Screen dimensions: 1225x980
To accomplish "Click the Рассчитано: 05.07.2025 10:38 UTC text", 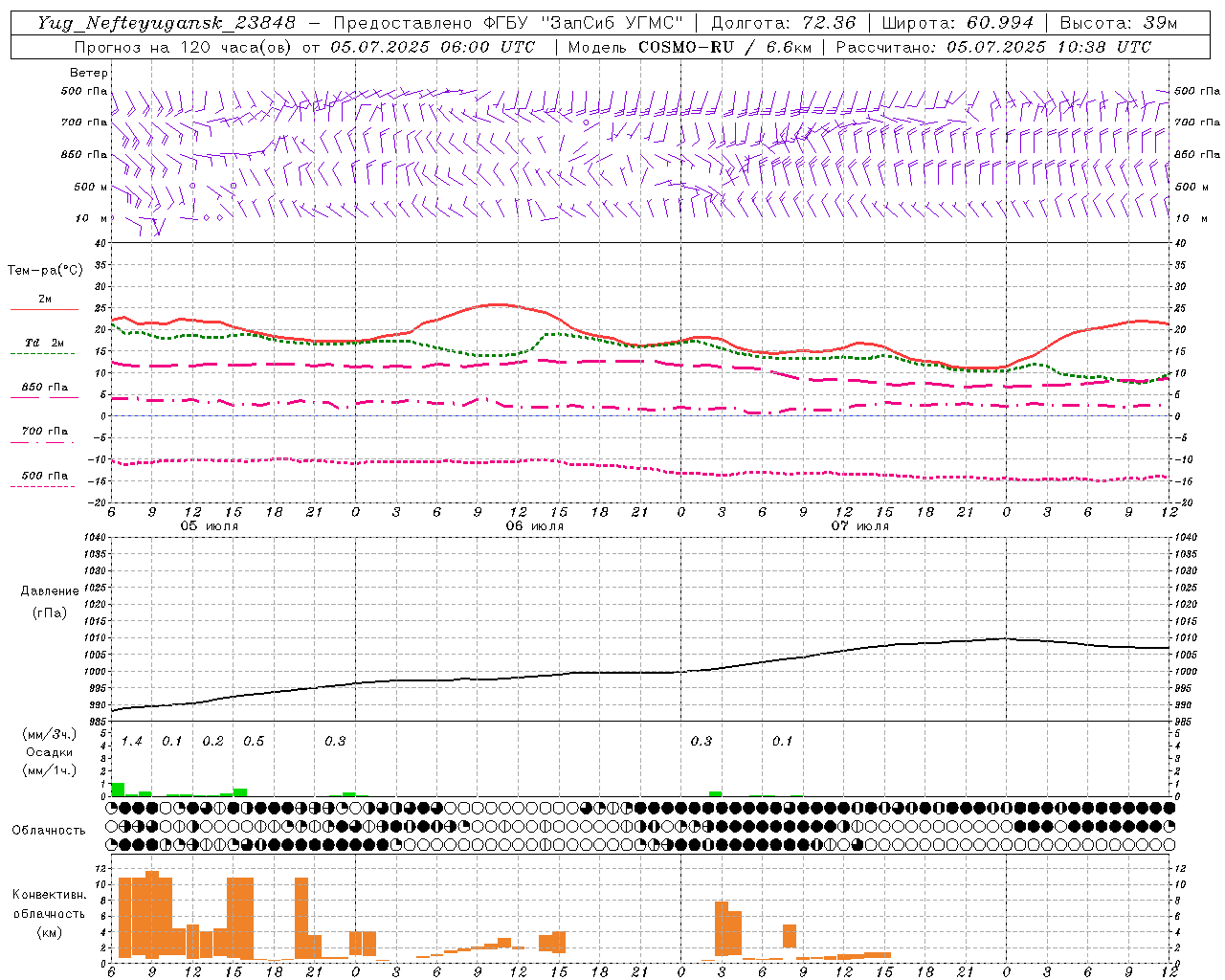I will (993, 47).
